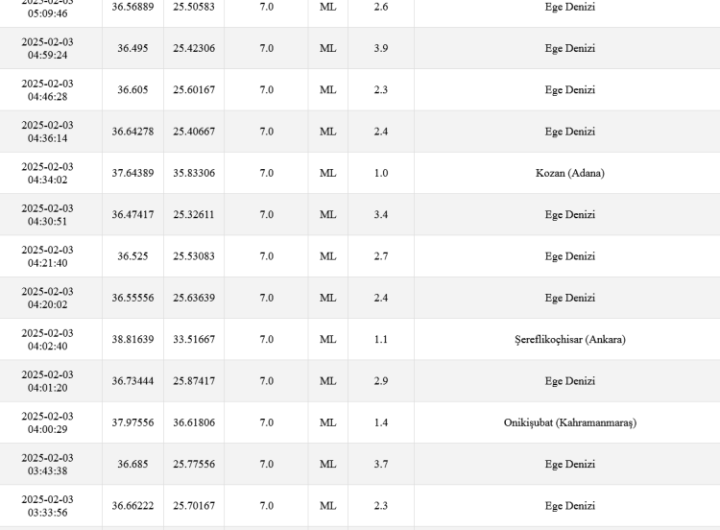Select the 03:43:38 timestamp cell
720x530 pixels.
click(x=48, y=464)
